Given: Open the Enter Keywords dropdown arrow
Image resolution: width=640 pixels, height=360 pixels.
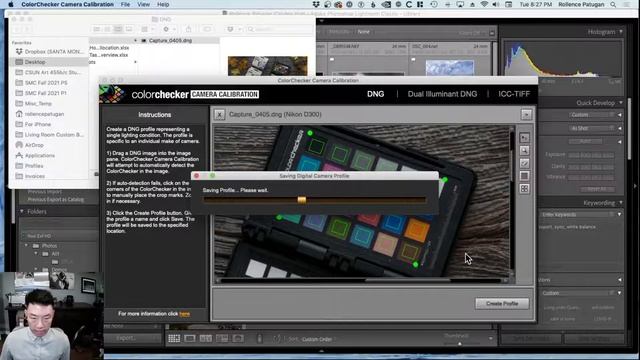Looking at the screenshot, I should (x=619, y=214).
